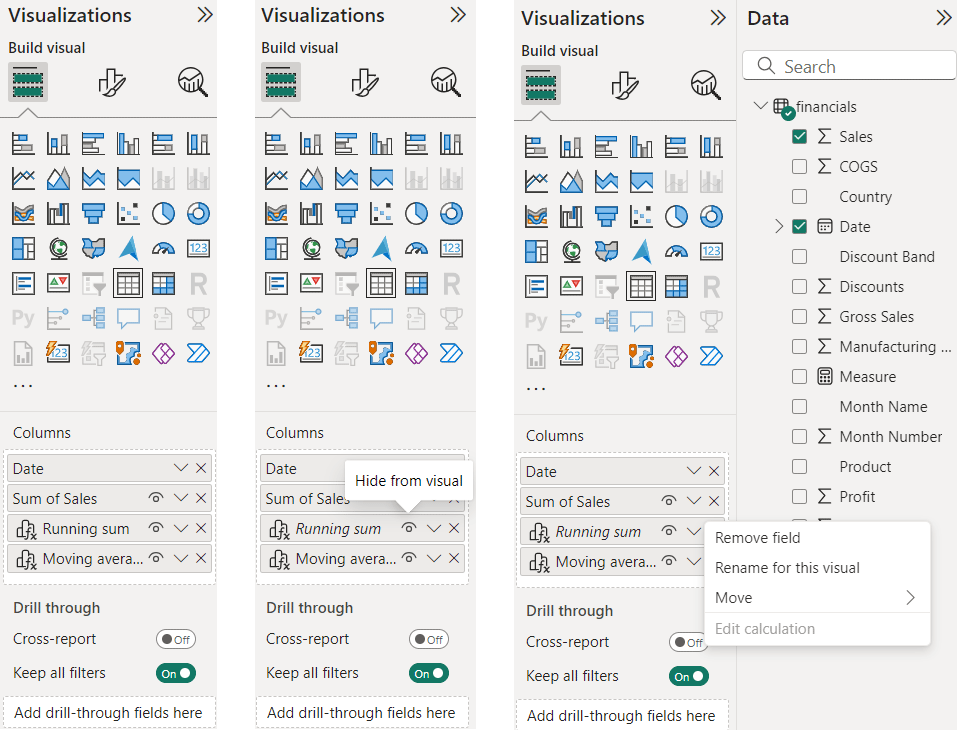Select Clustered column chart in leftmost Visualizations pane
Screen dimensions: 957x730
coord(129,144)
